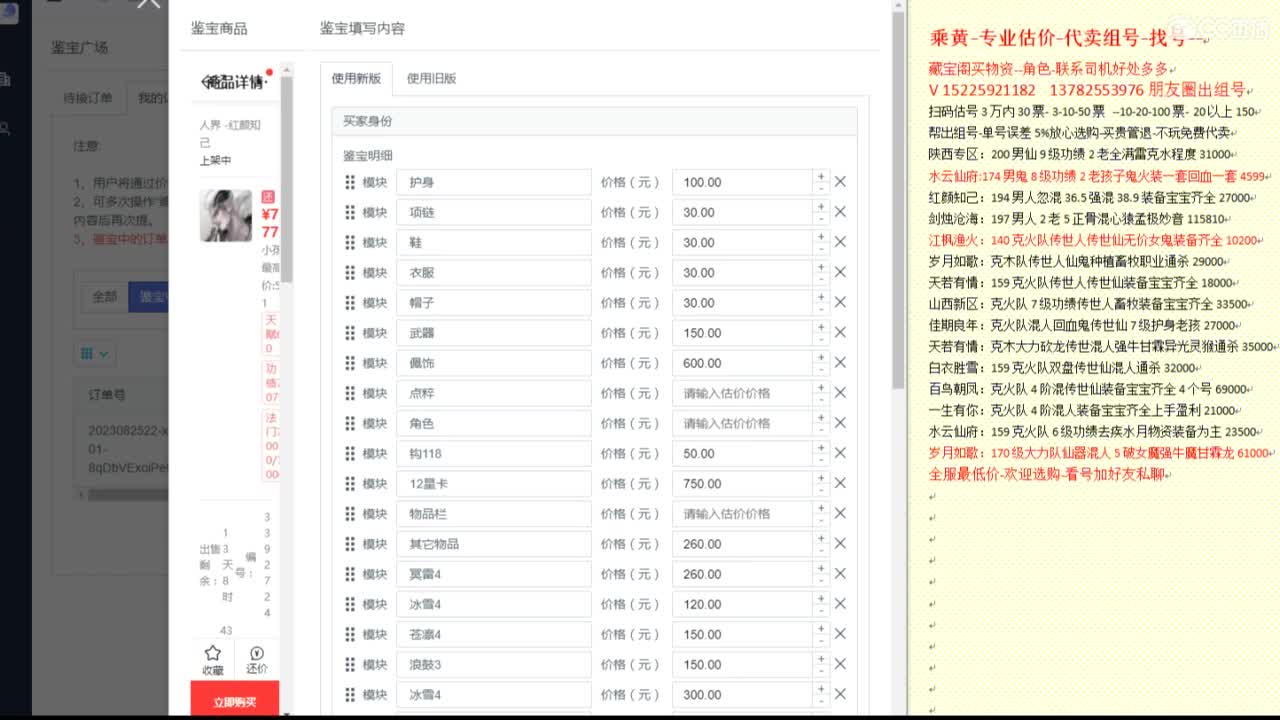
Task: Delete the 项链 row using the X icon
Action: 840,212
